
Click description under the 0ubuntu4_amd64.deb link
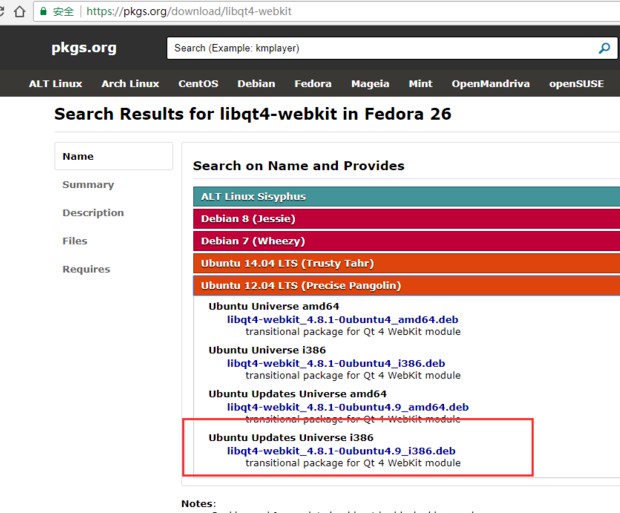pyautogui.click(x=353, y=332)
